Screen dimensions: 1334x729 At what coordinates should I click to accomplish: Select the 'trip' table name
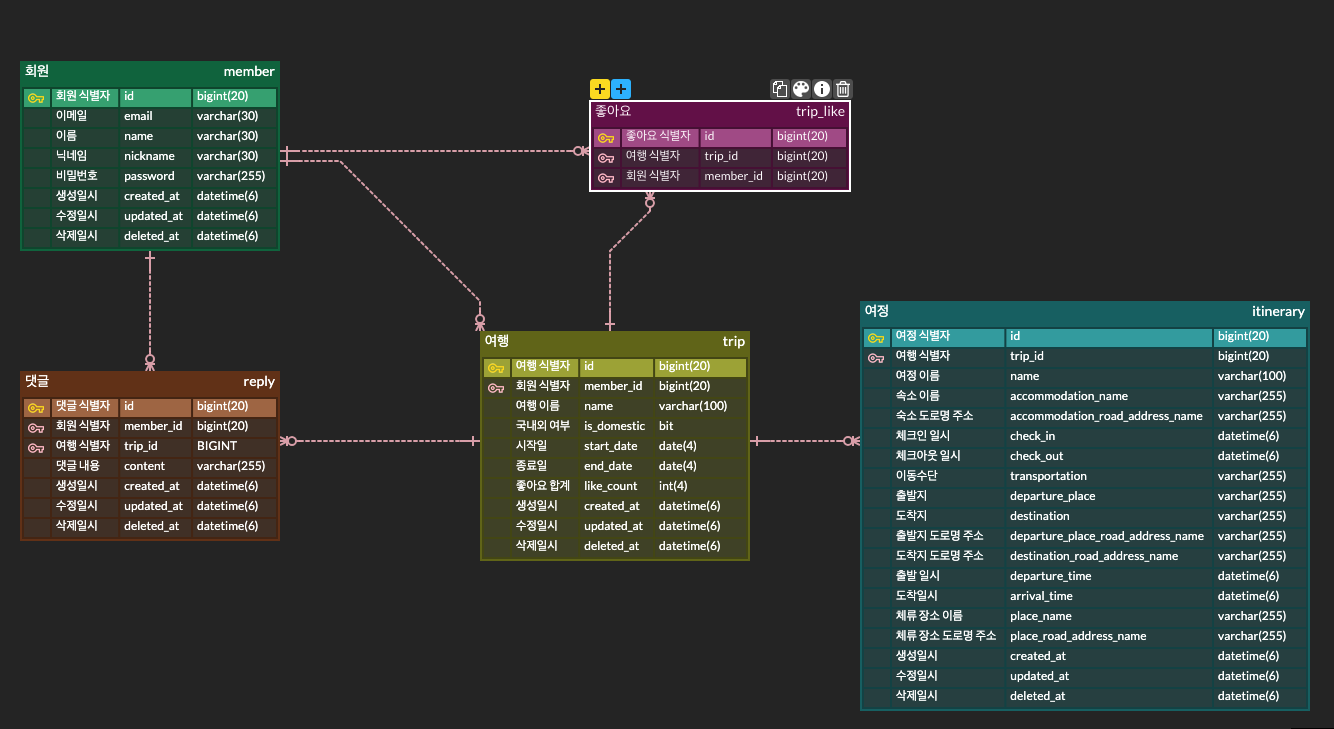(734, 342)
